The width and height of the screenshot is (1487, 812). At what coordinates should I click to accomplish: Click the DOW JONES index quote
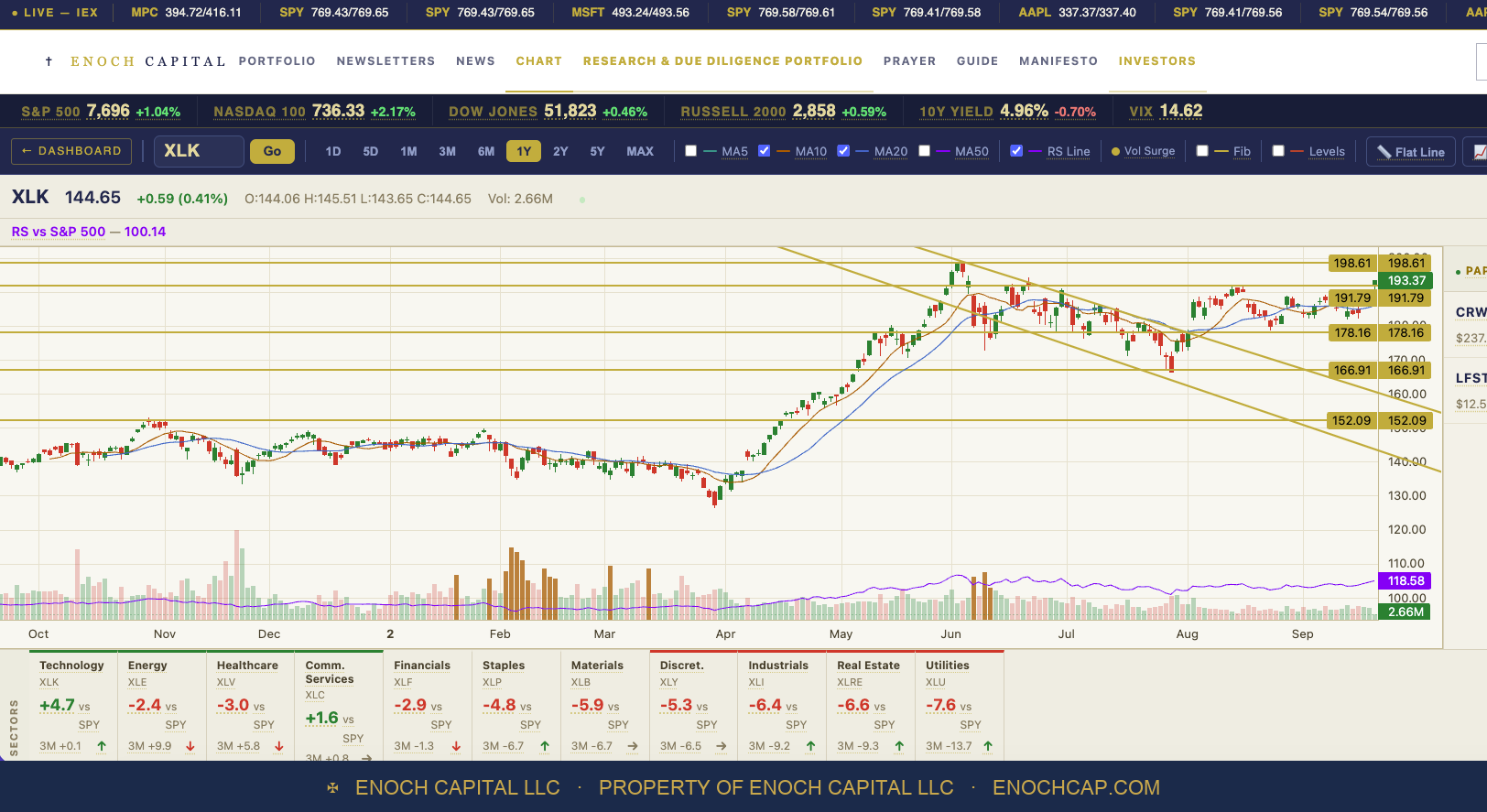pyautogui.click(x=548, y=111)
